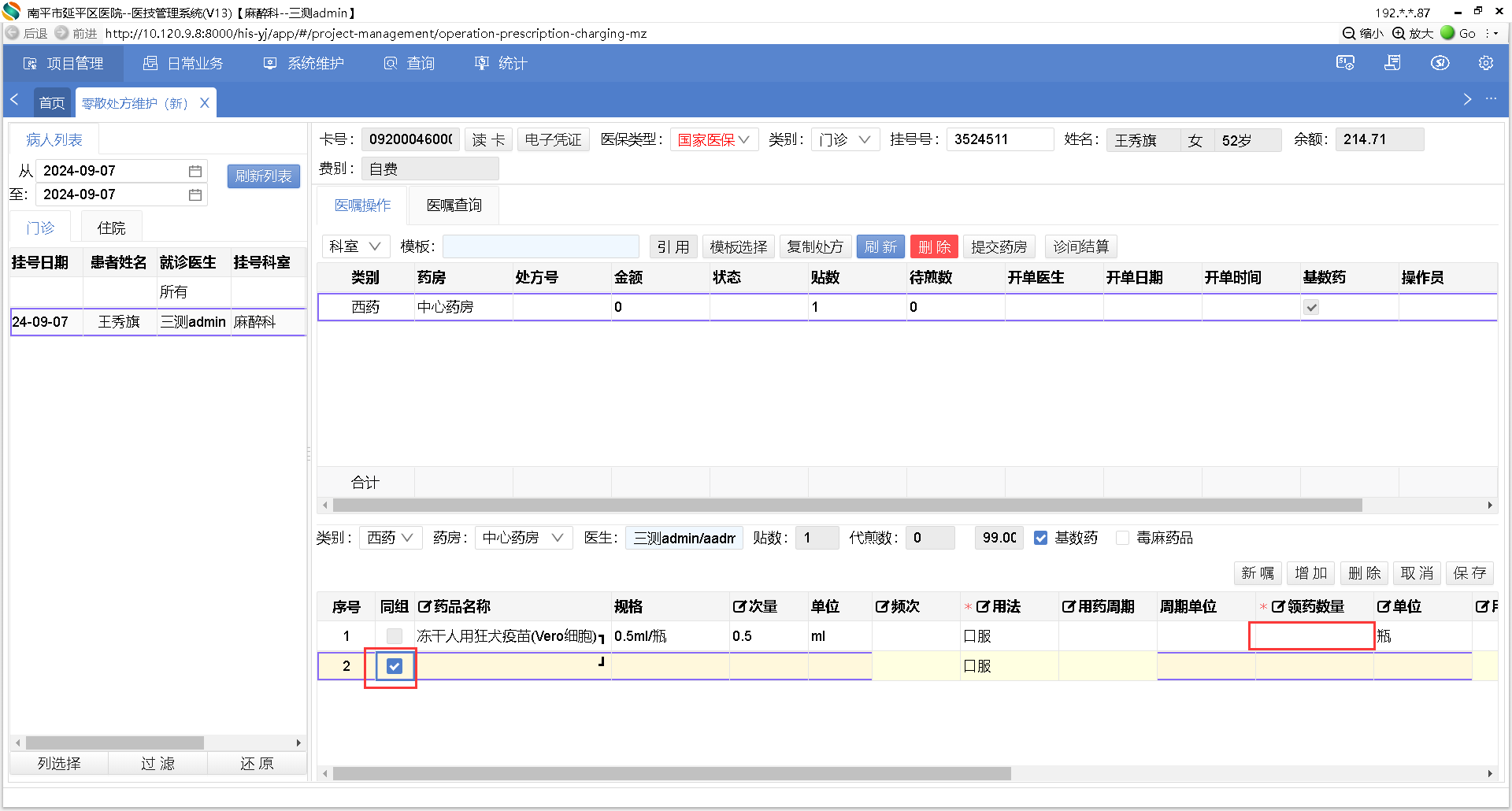The width and height of the screenshot is (1512, 811).
Task: Click the settings gear icon in header
Action: (x=1485, y=63)
